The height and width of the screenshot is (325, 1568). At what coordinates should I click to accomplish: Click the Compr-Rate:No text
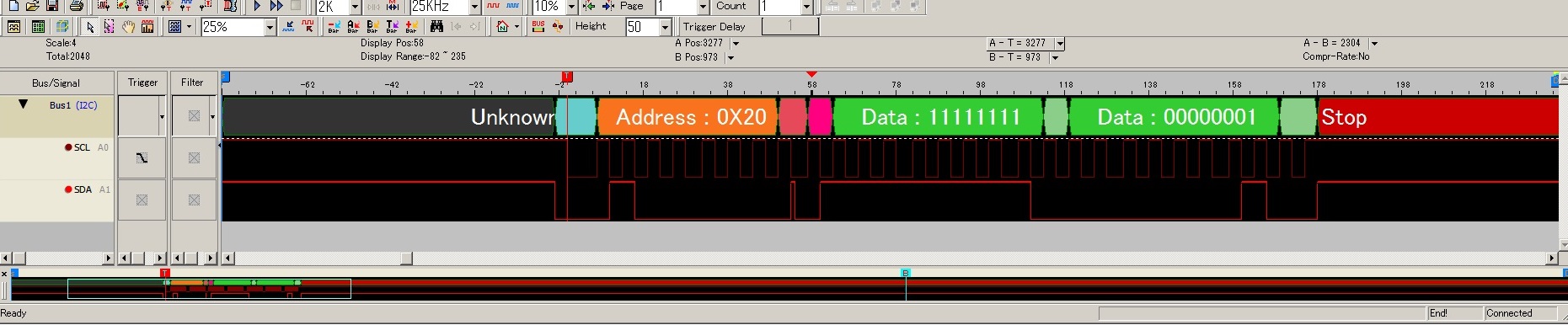pos(1335,56)
